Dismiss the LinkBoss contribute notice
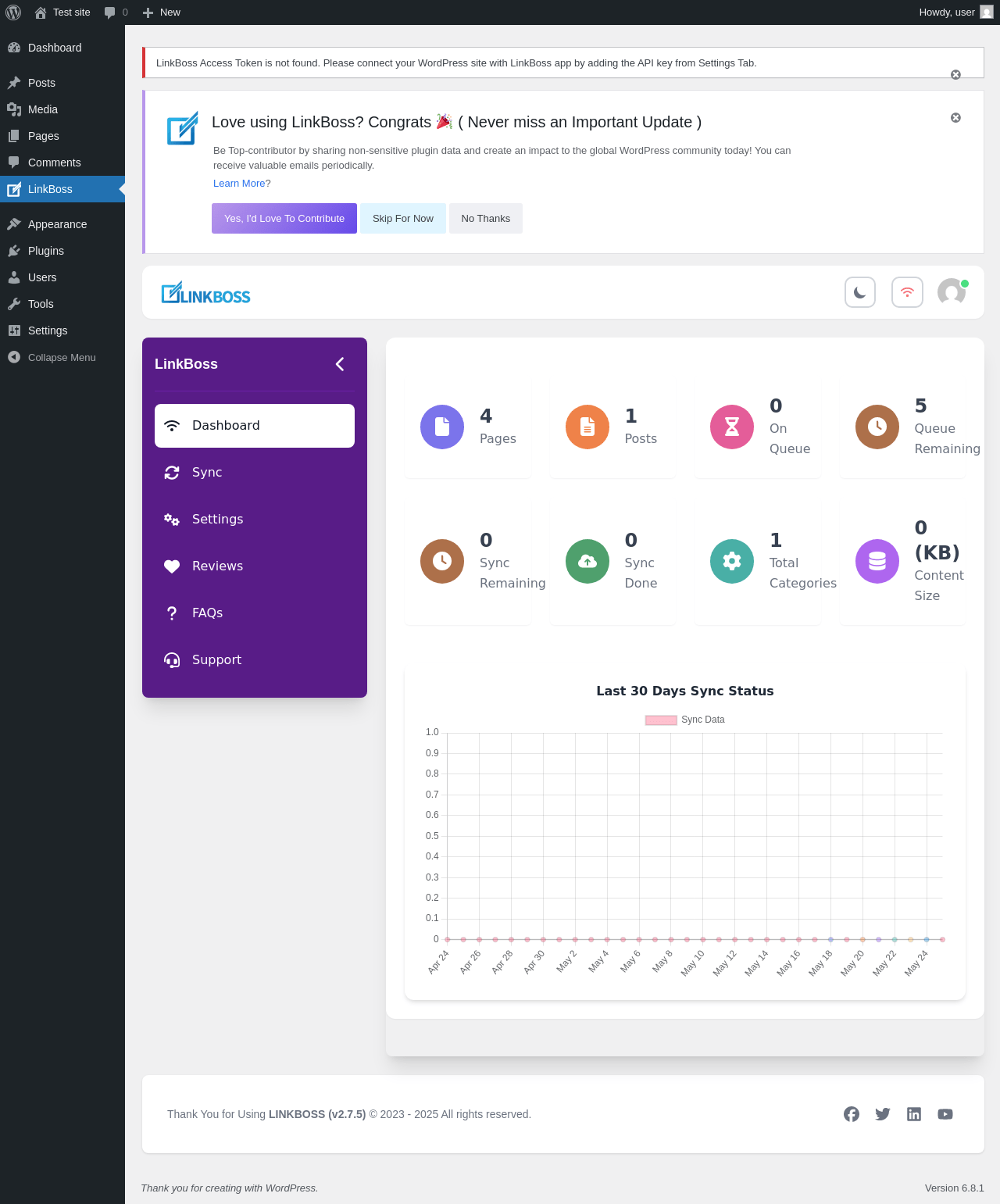 tap(955, 118)
